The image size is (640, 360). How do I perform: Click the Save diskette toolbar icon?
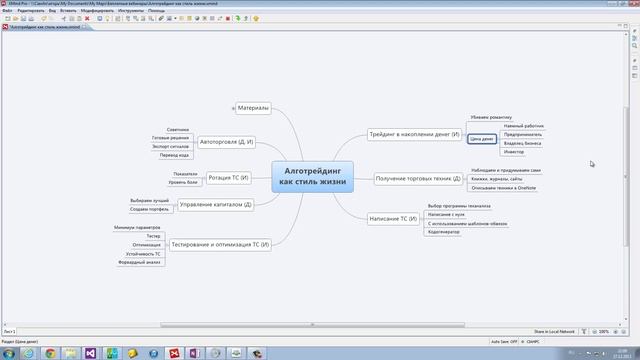click(23, 18)
